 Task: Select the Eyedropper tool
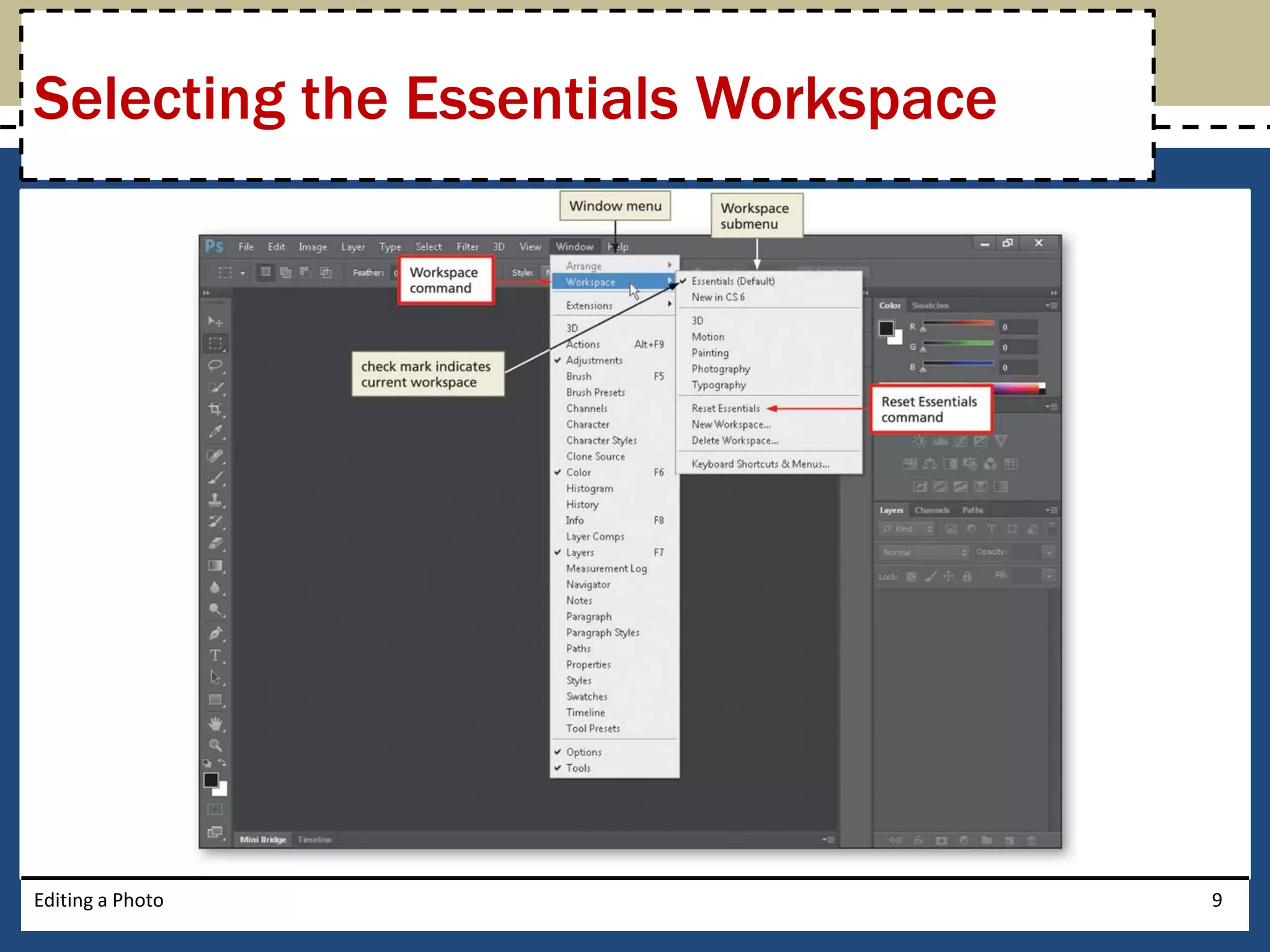(x=215, y=432)
